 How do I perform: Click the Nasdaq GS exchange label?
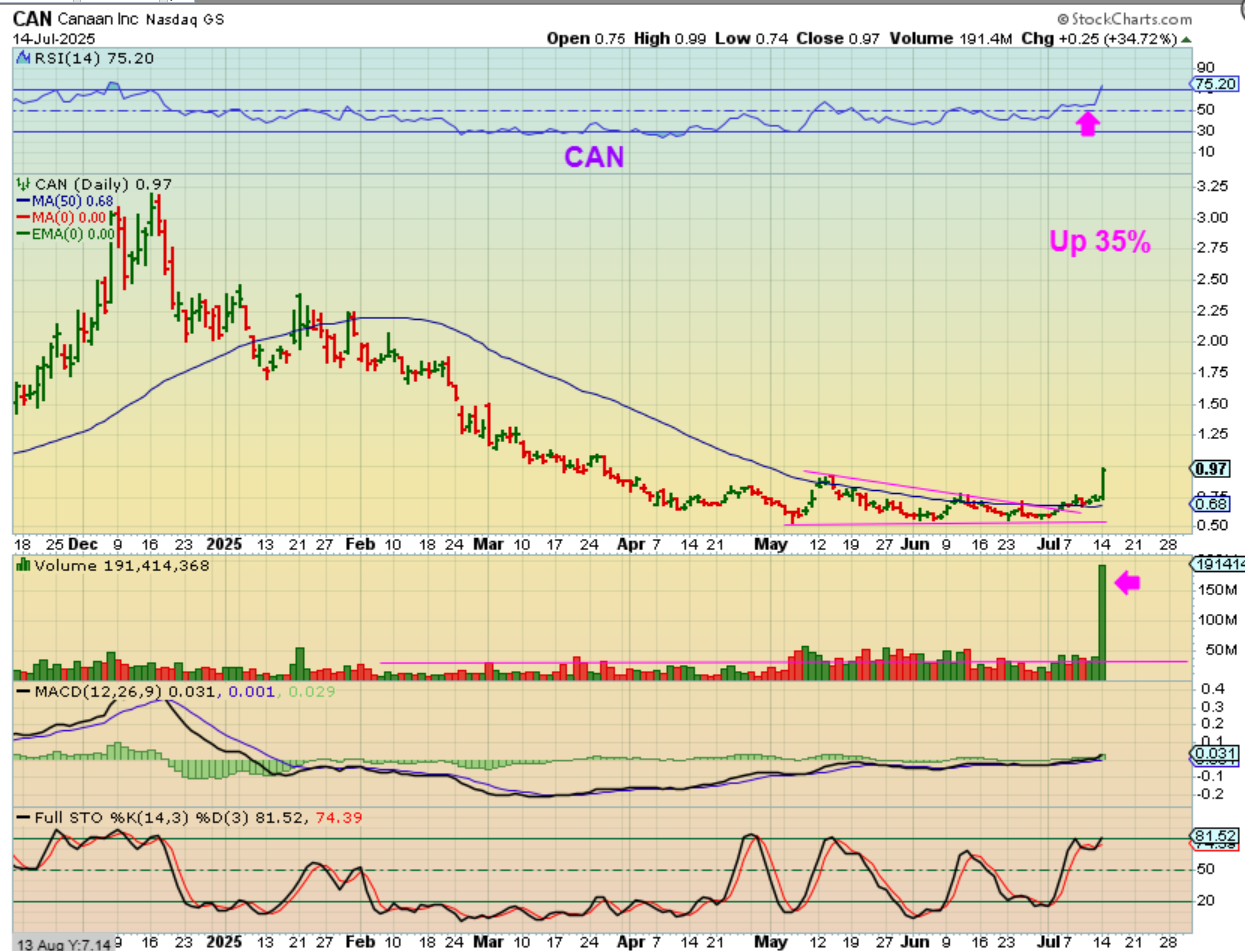click(185, 20)
